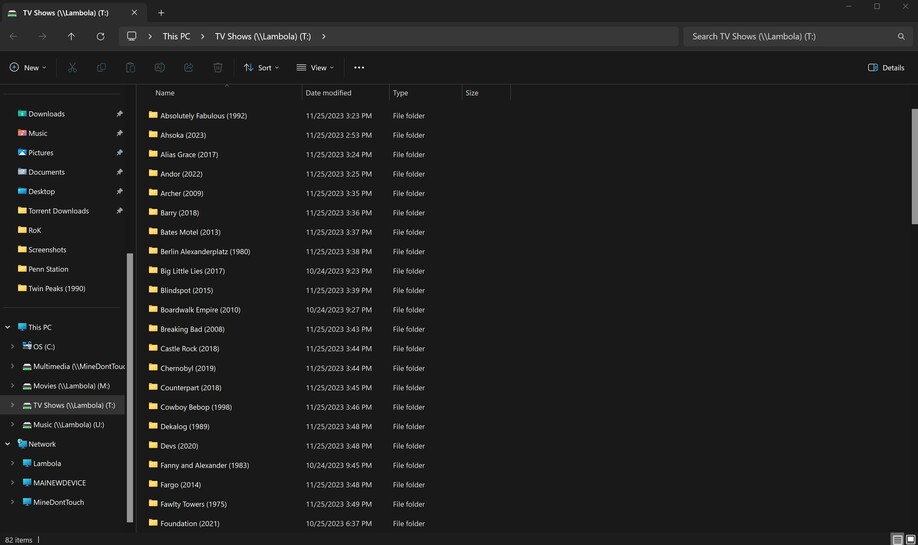This screenshot has height=545, width=918.
Task: Click the Copy icon in toolbar
Action: pyautogui.click(x=101, y=67)
